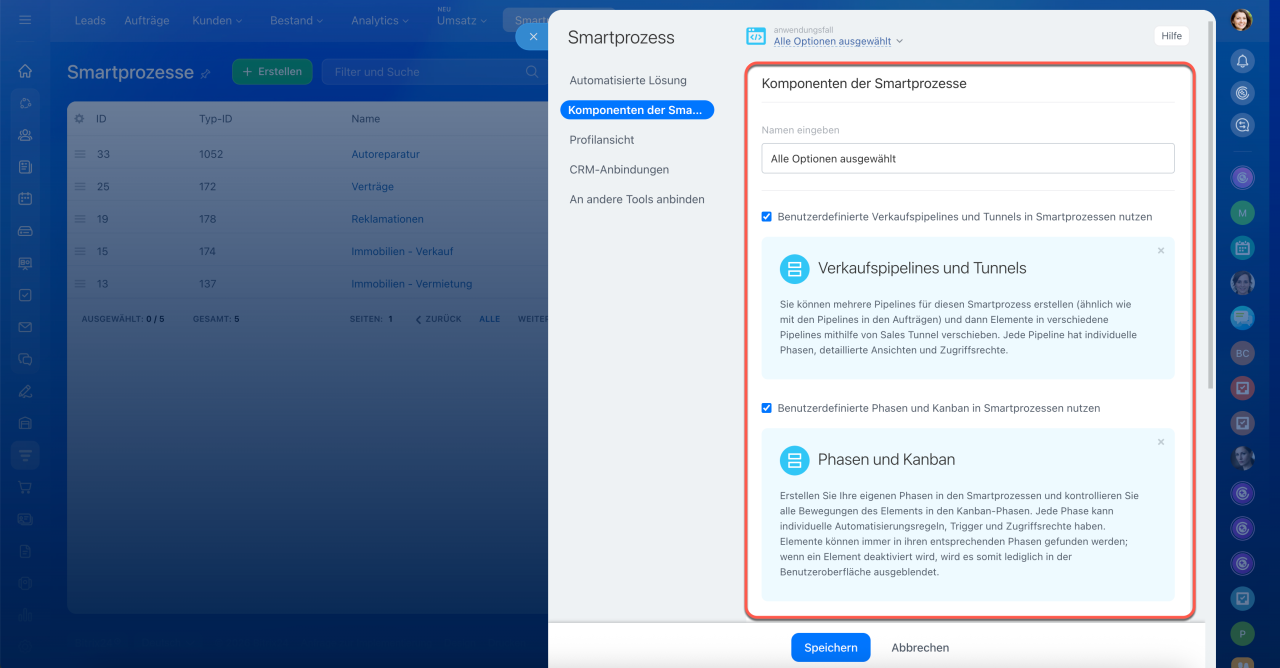This screenshot has width=1280, height=668.
Task: Uncheck Benutzerdefinierte Verkaufspipelines und Tunnels checkbox
Action: coord(767,216)
